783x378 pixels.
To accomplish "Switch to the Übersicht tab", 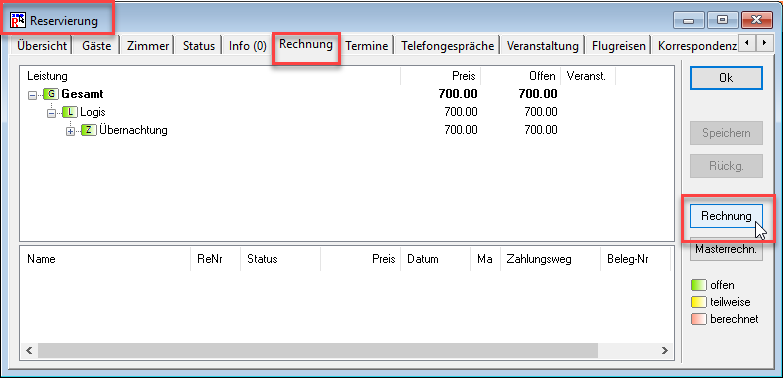I will point(42,46).
